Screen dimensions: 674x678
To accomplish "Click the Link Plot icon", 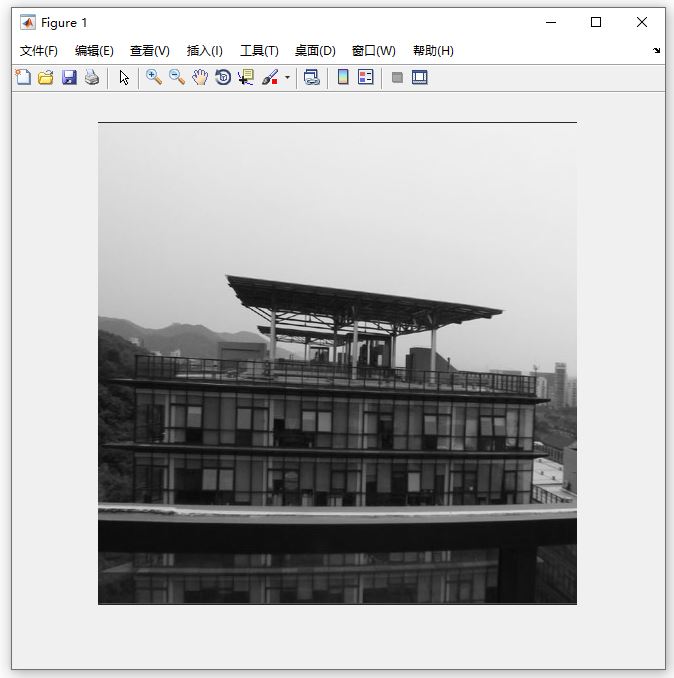I will point(312,77).
